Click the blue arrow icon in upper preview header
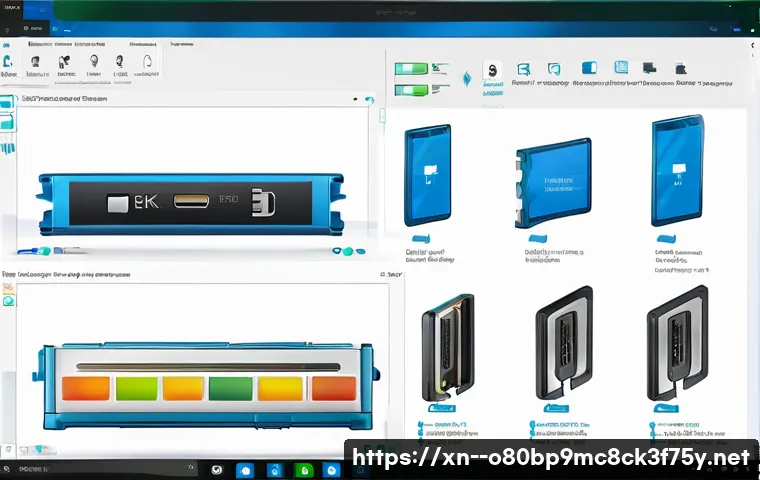The image size is (760, 480). 370,100
